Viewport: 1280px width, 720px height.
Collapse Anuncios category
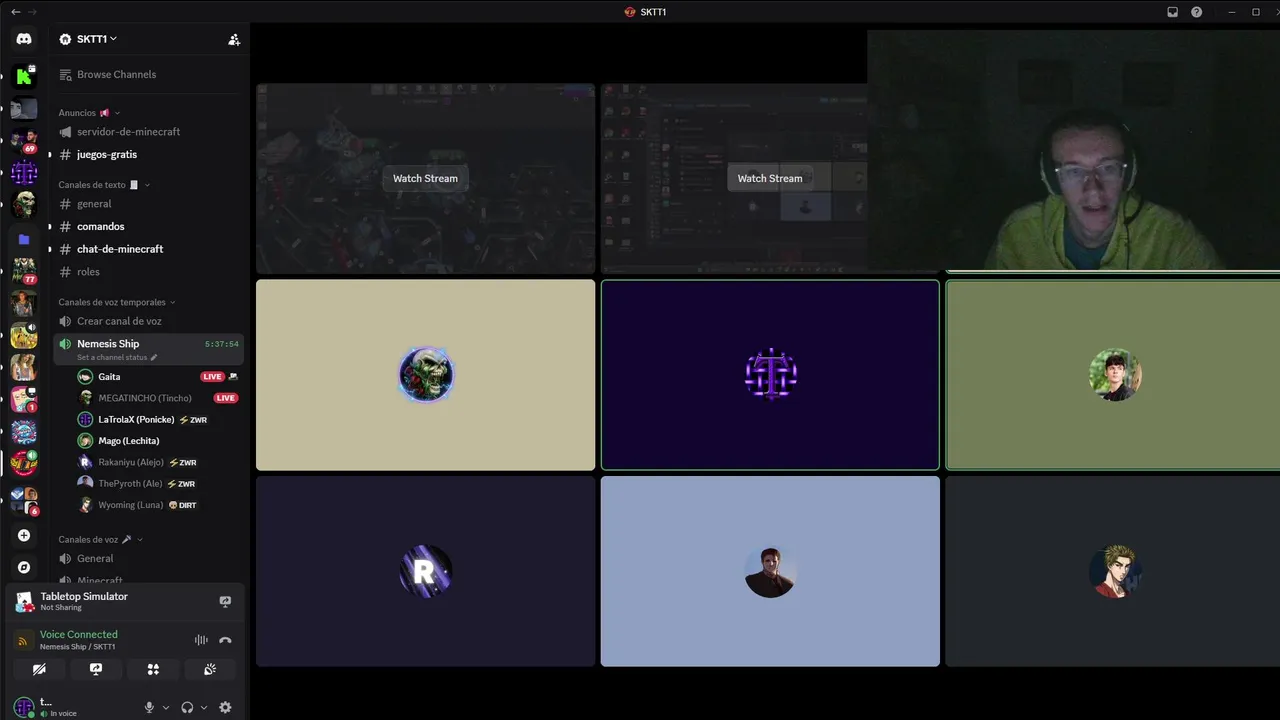pos(89,113)
